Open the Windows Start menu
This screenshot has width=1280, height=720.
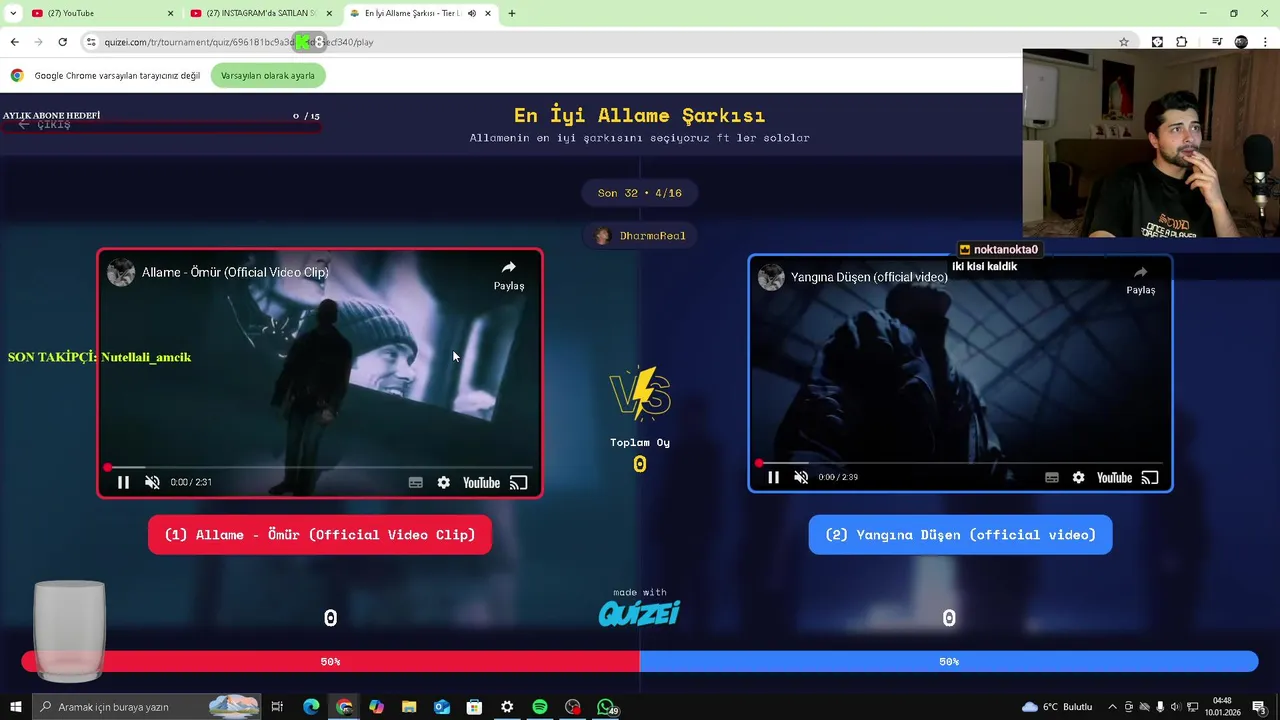tap(15, 707)
